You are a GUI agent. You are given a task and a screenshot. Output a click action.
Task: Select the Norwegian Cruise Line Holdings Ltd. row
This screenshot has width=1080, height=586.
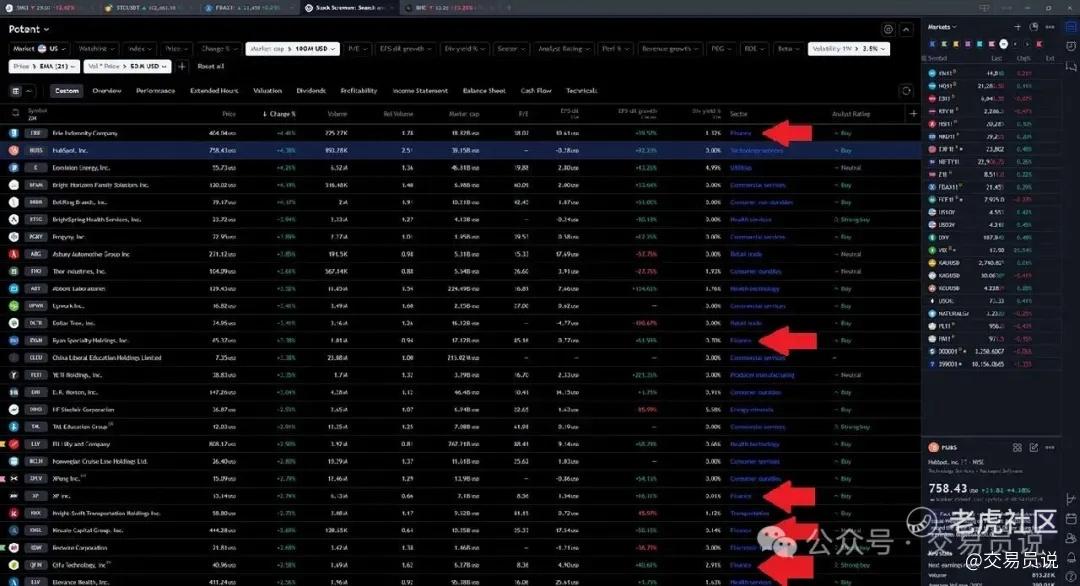461,461
